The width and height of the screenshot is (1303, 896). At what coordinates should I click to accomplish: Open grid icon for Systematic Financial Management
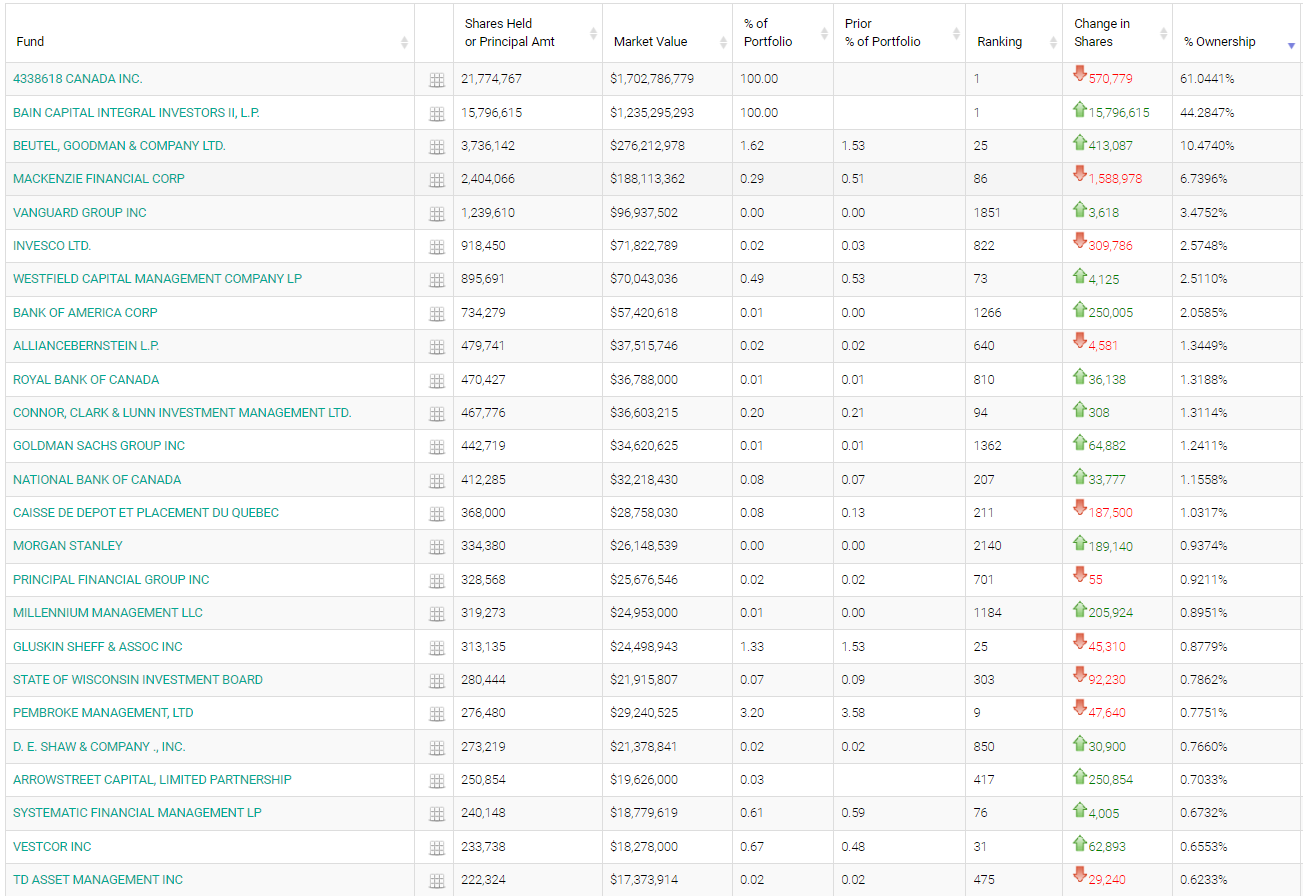(436, 814)
